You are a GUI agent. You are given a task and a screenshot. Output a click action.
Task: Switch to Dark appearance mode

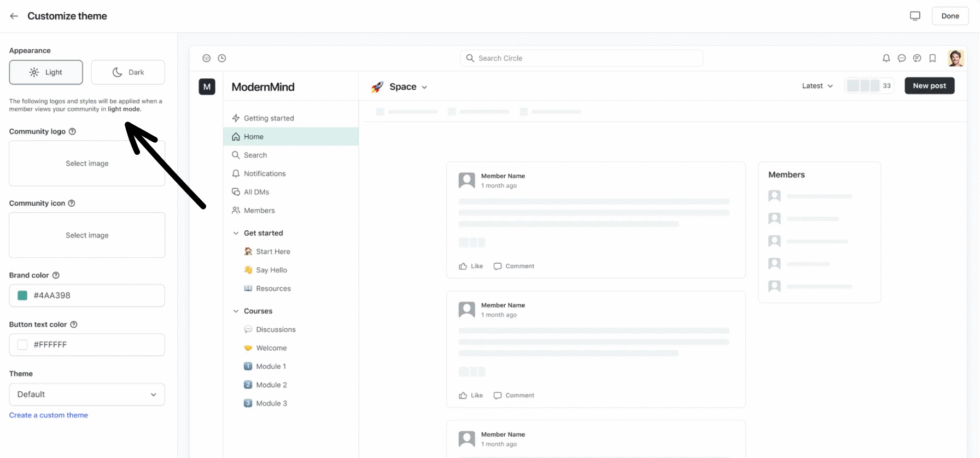point(128,72)
